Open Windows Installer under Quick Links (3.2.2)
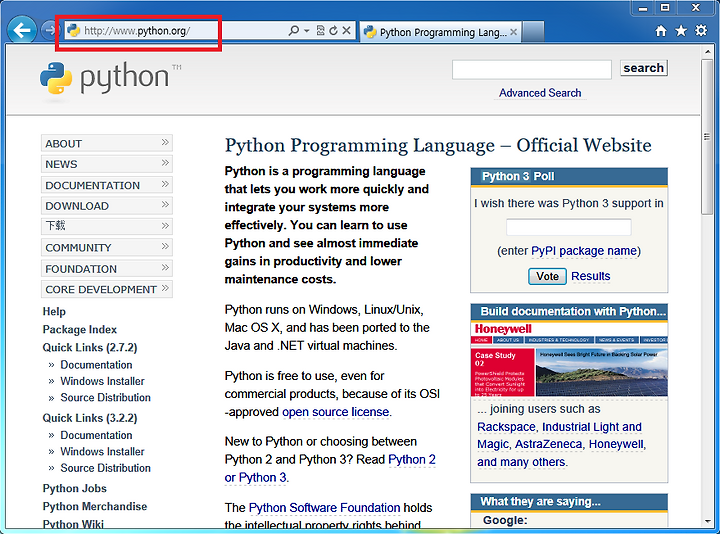The image size is (720, 534). coord(102,451)
